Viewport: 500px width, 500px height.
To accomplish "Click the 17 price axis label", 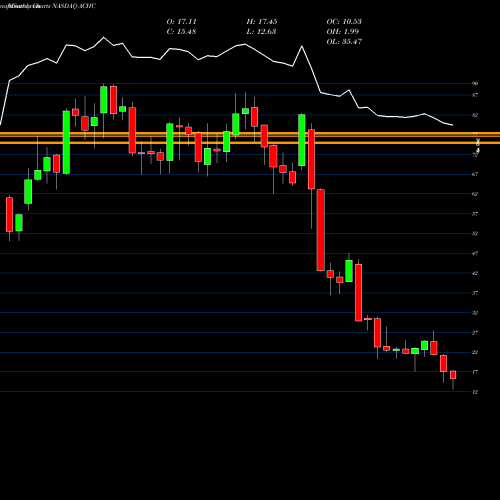I will 475,372.
